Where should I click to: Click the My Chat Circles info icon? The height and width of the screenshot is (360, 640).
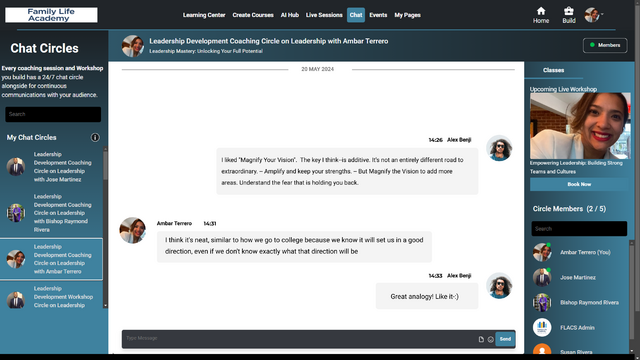(95, 138)
